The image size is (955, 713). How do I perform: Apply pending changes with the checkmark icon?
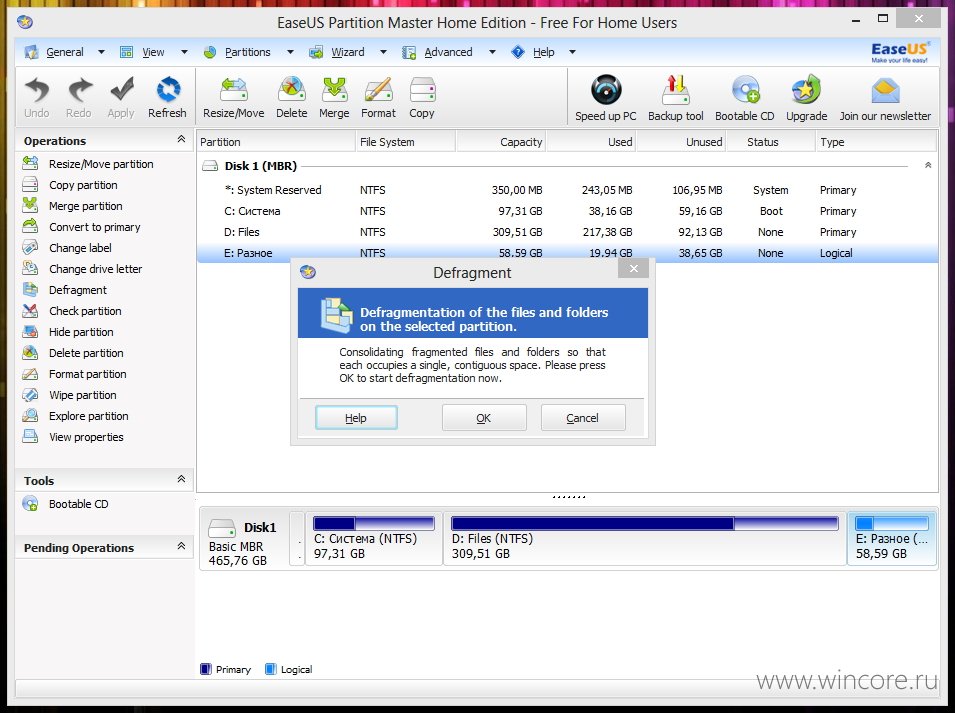pos(121,97)
